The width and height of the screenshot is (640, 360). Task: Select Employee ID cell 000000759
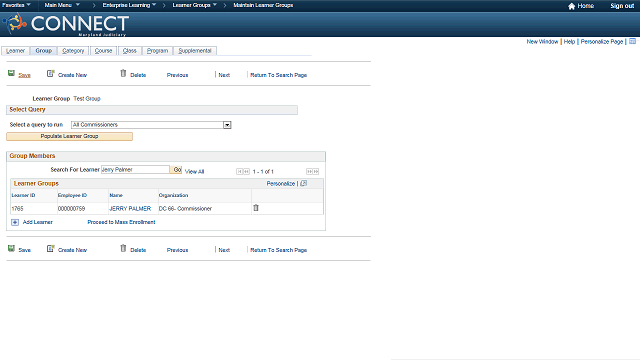(71, 209)
